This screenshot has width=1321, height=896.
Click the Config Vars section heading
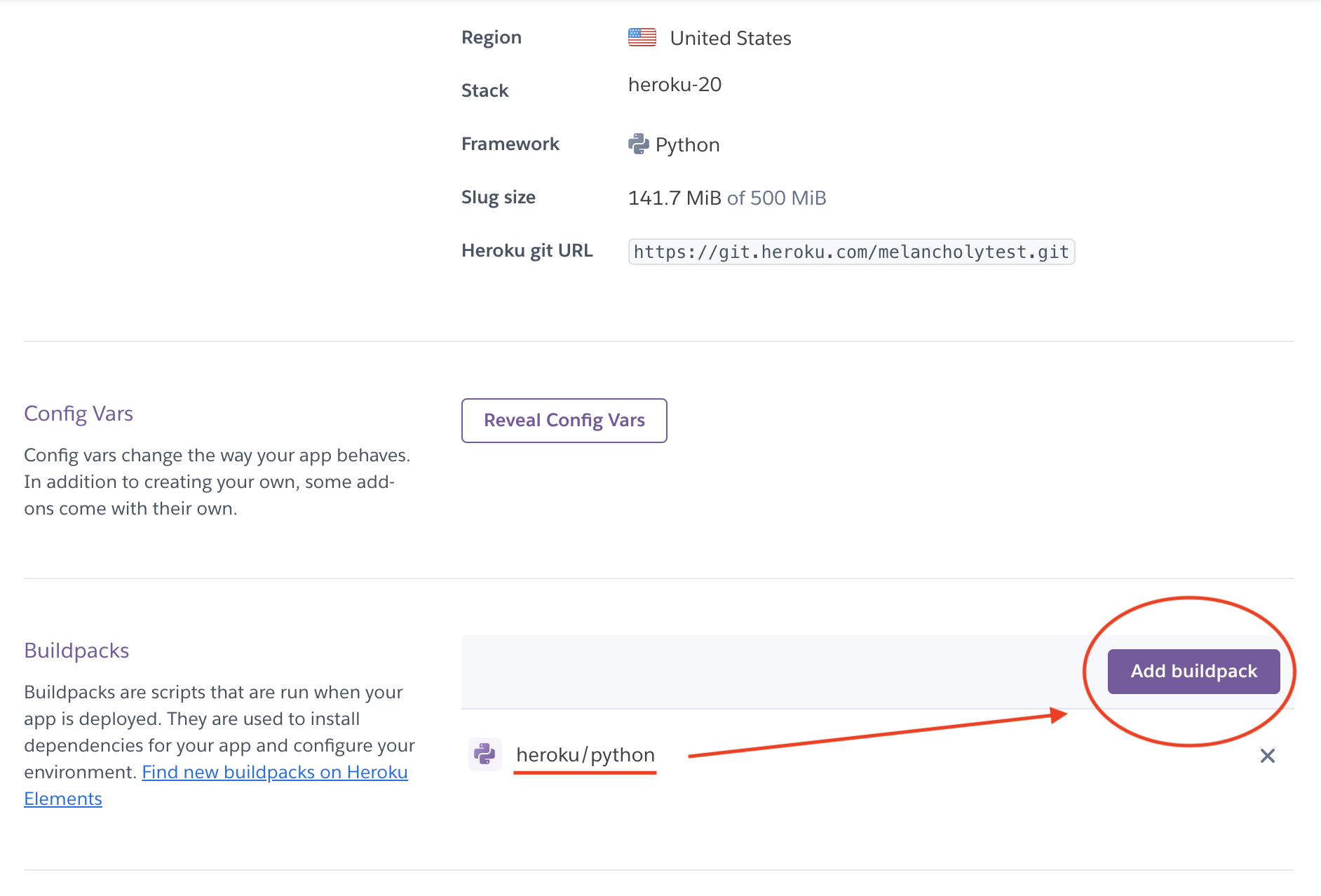(79, 414)
